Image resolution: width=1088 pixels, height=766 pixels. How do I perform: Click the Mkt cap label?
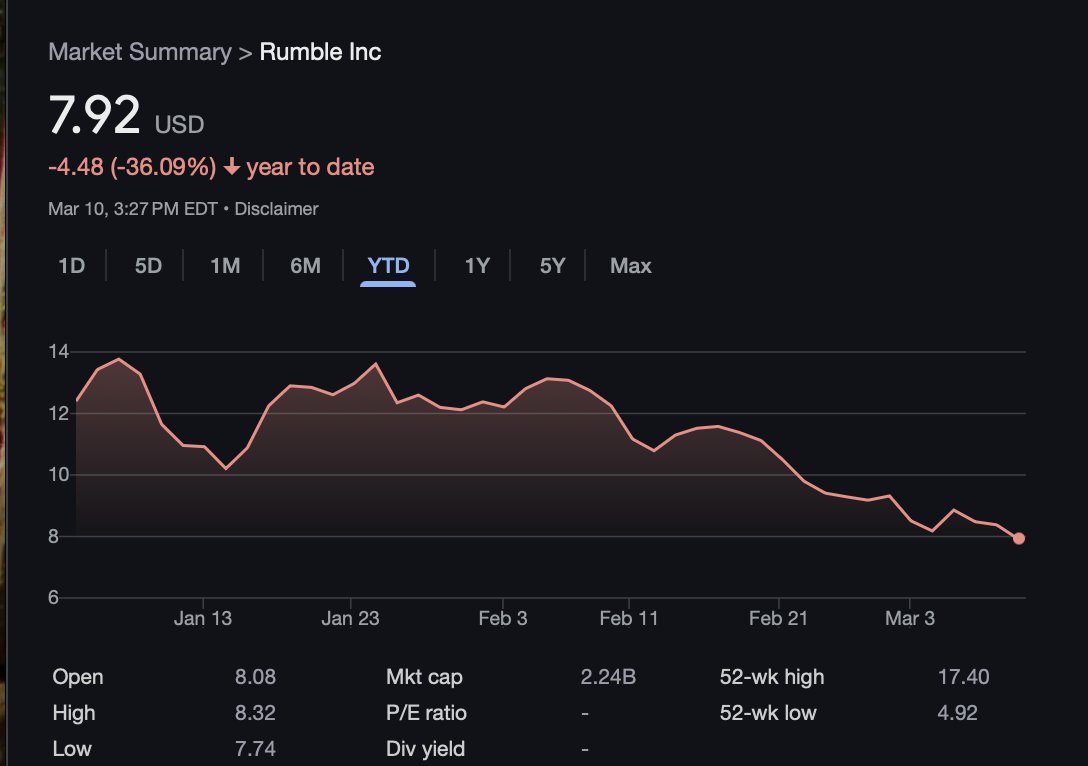pos(424,676)
